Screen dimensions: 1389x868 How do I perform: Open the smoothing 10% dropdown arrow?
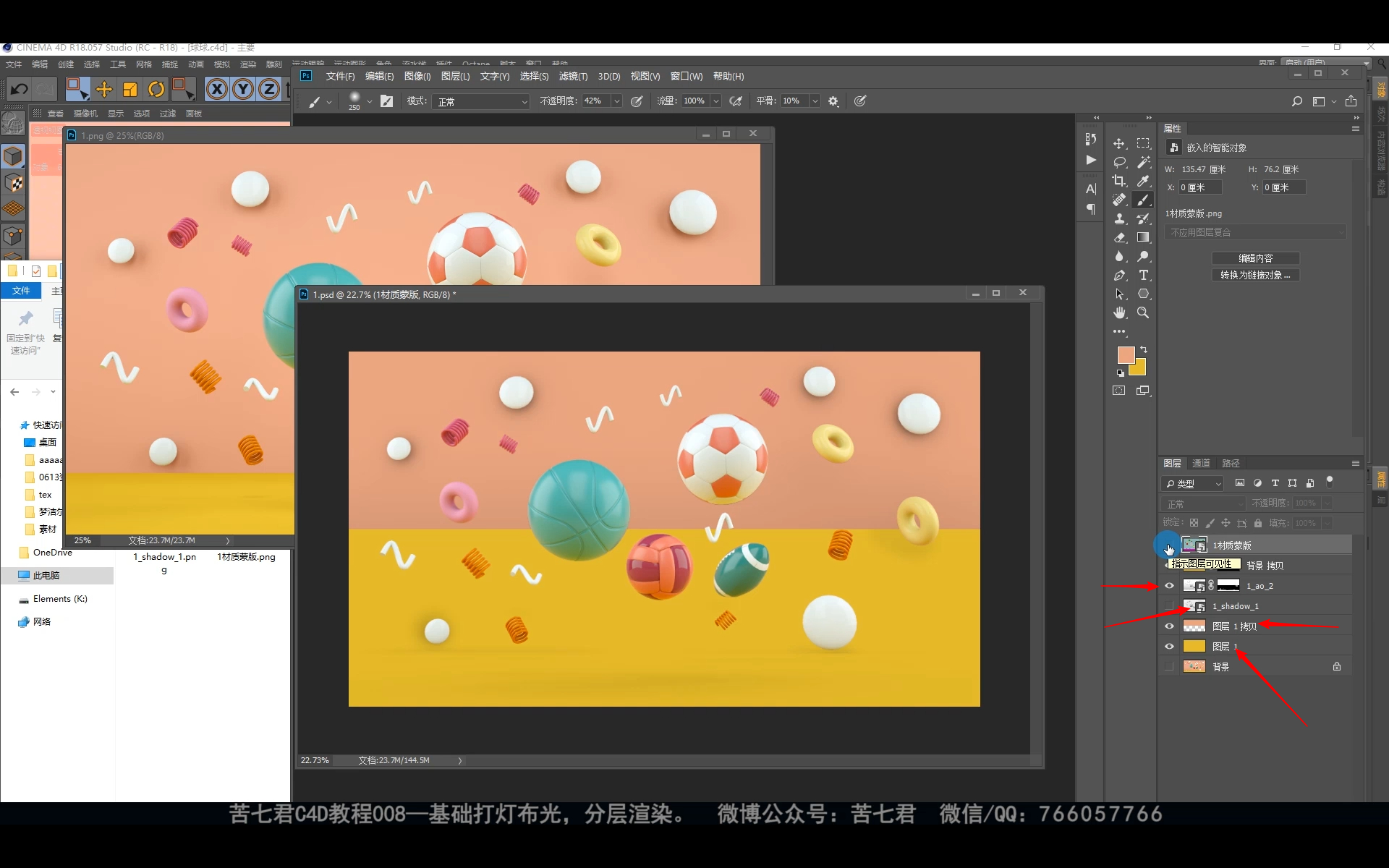tap(815, 101)
